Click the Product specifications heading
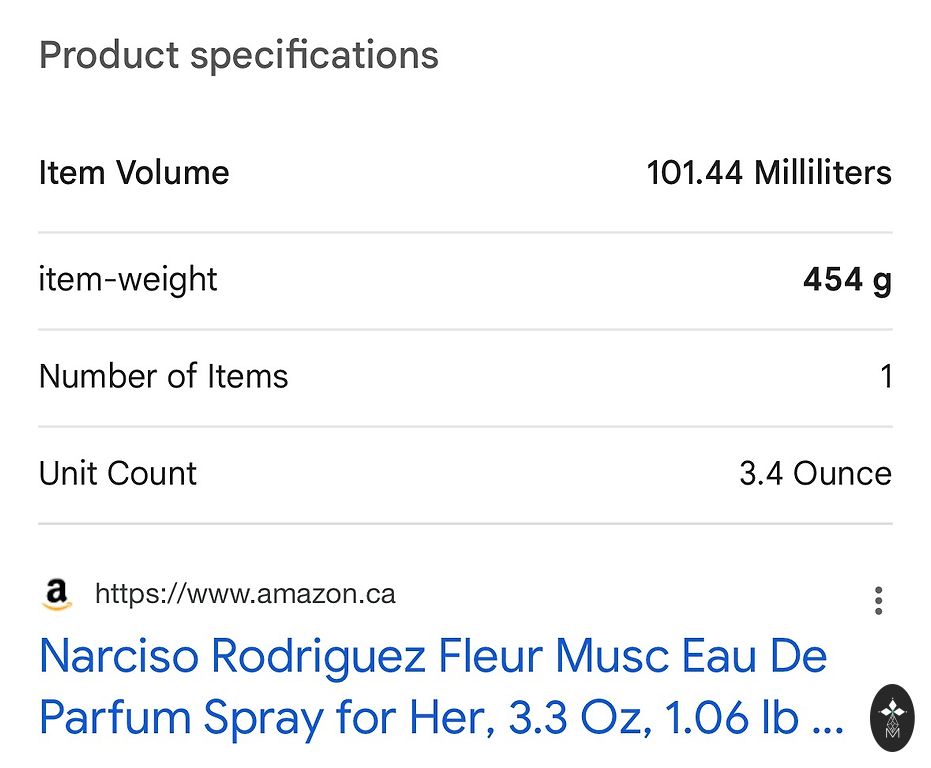Screen dimensions: 931x768 [x=238, y=55]
